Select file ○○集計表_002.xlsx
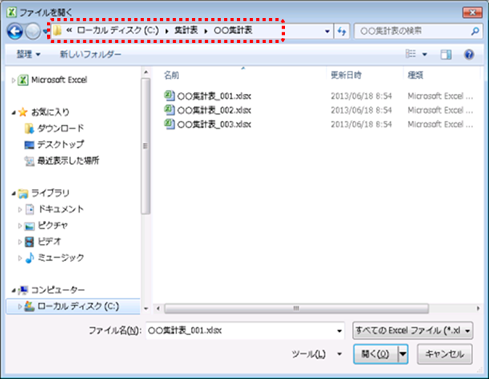Image resolution: width=489 pixels, height=379 pixels. tap(214, 110)
